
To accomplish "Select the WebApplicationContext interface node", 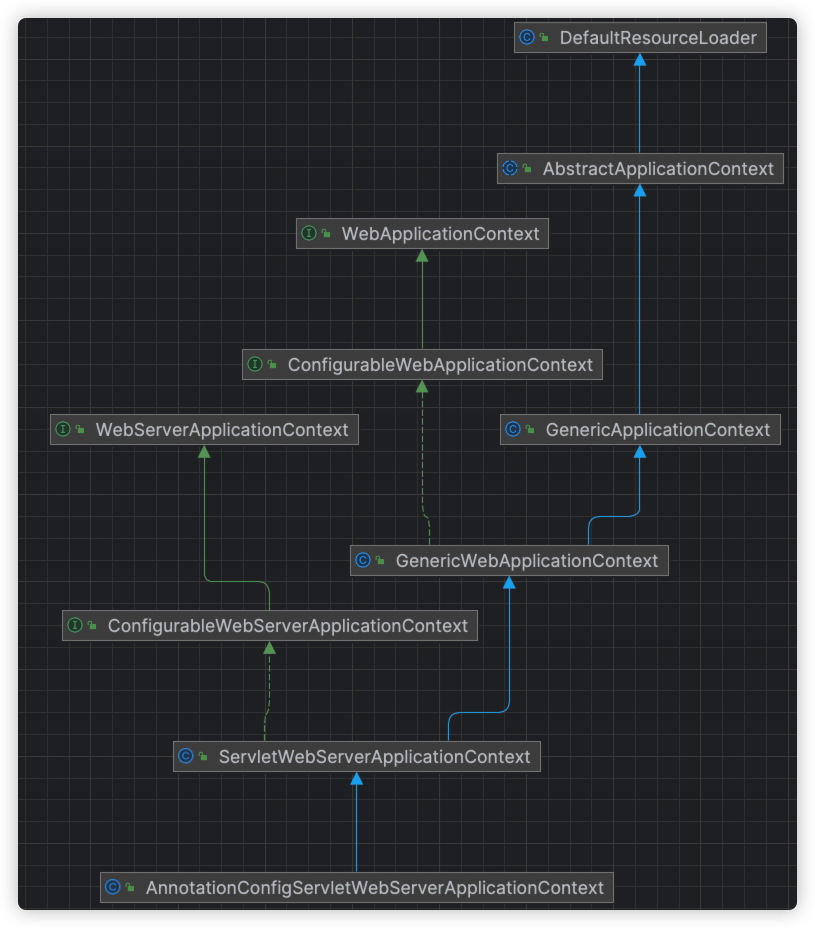I will click(x=422, y=234).
